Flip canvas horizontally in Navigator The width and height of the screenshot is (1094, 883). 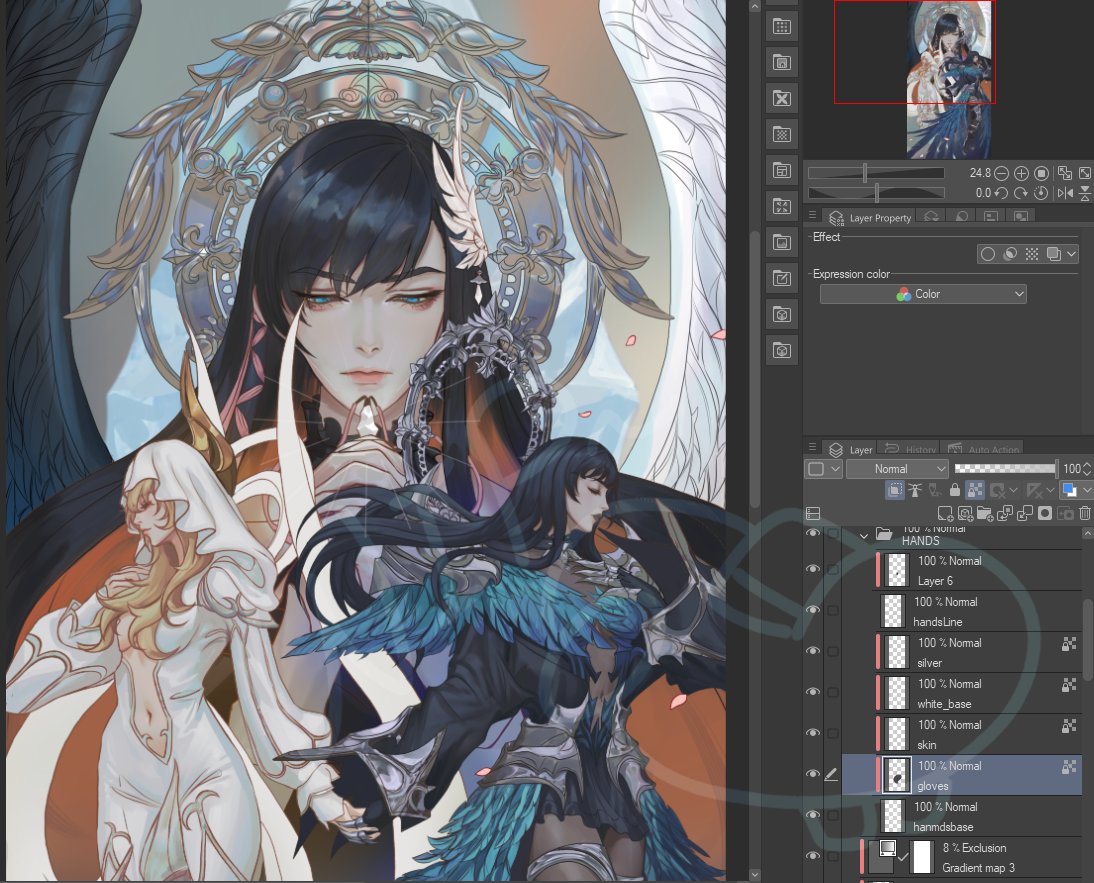1065,193
